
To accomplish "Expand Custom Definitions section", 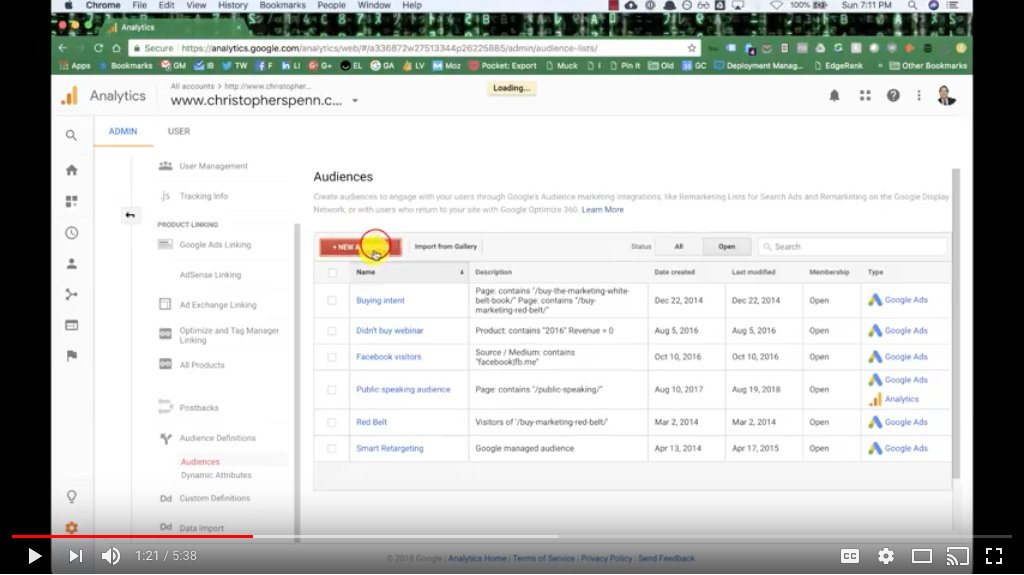I will coord(215,498).
